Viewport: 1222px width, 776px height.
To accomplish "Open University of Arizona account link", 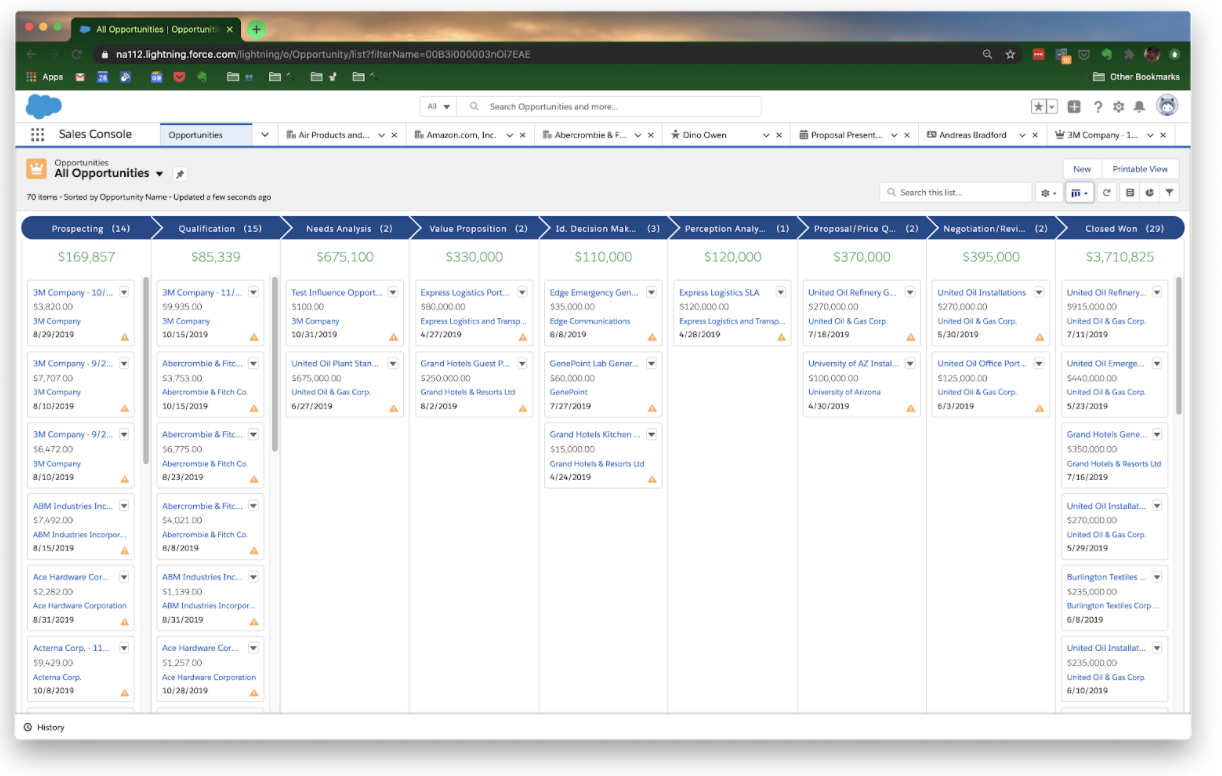I will [x=844, y=392].
